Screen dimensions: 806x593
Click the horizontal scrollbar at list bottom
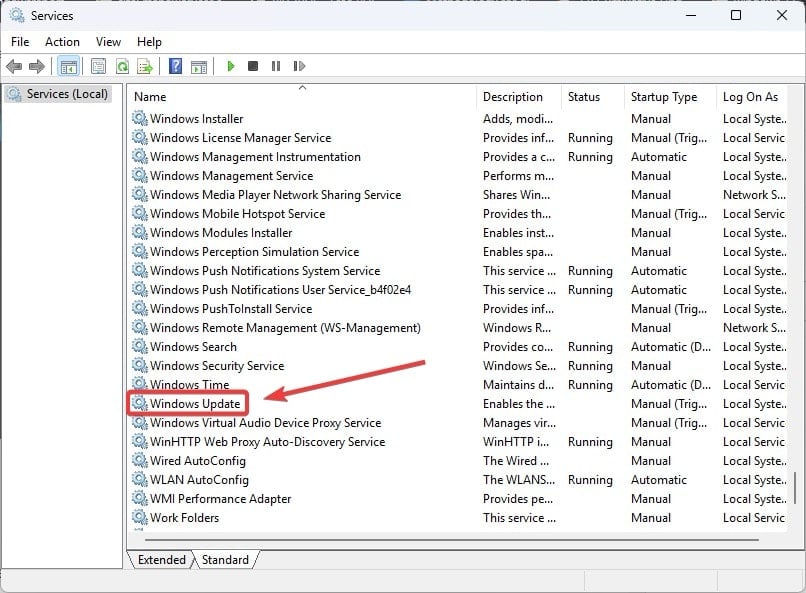[x=452, y=540]
